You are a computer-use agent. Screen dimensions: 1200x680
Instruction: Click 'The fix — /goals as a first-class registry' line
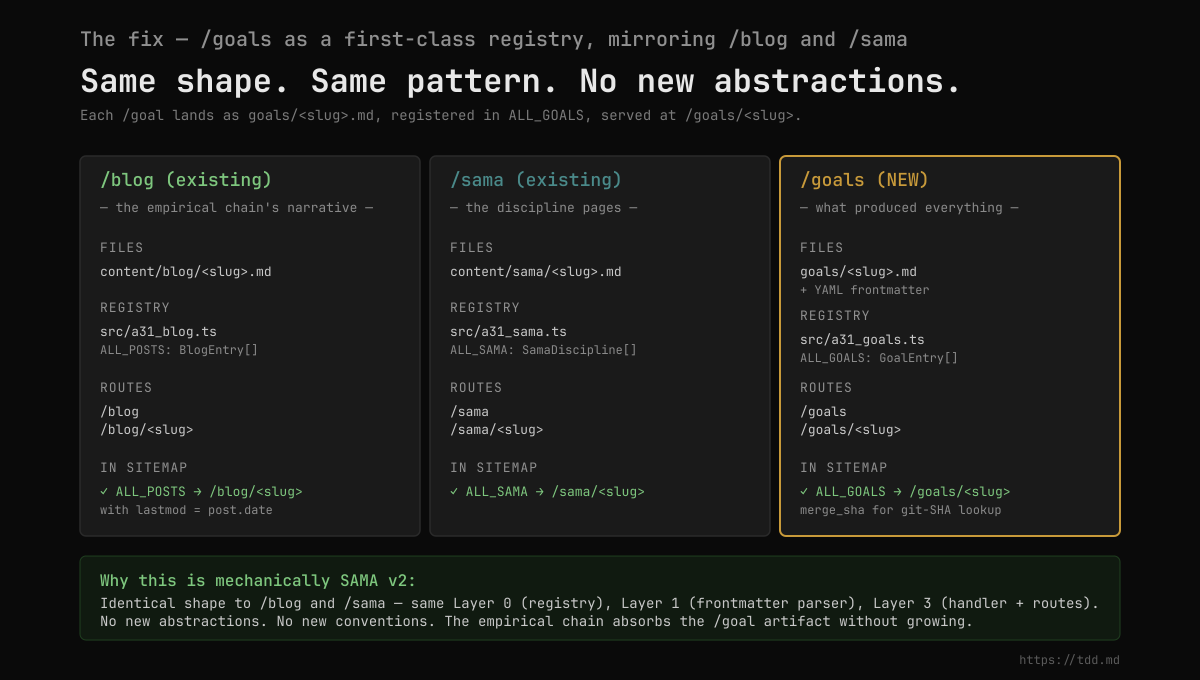click(494, 39)
